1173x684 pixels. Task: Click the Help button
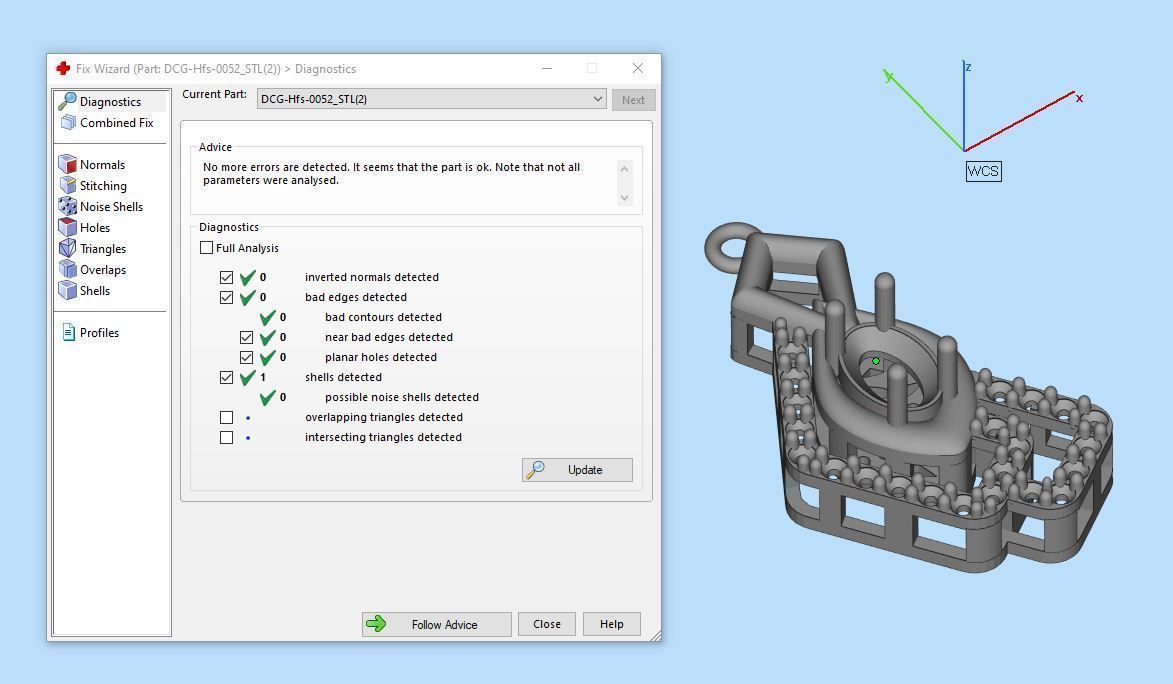[611, 624]
